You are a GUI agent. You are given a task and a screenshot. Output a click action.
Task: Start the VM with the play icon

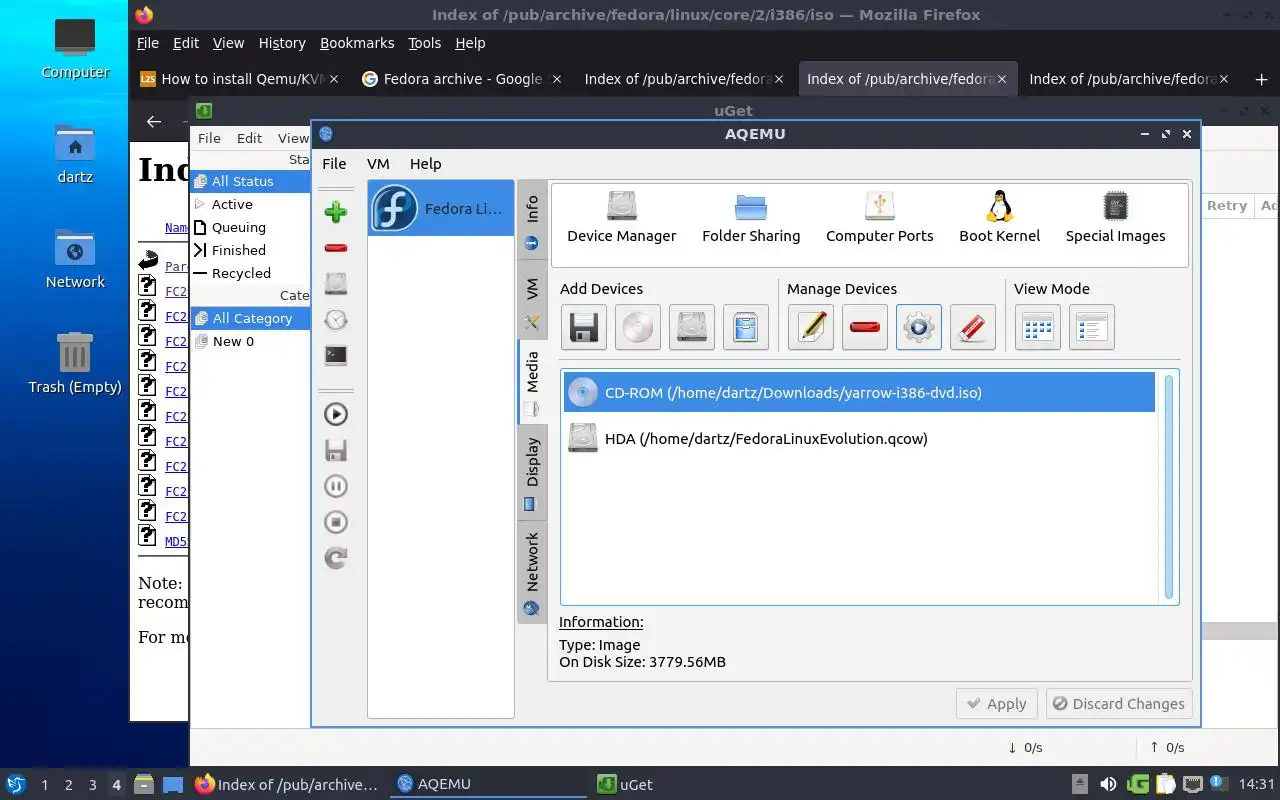(x=336, y=414)
